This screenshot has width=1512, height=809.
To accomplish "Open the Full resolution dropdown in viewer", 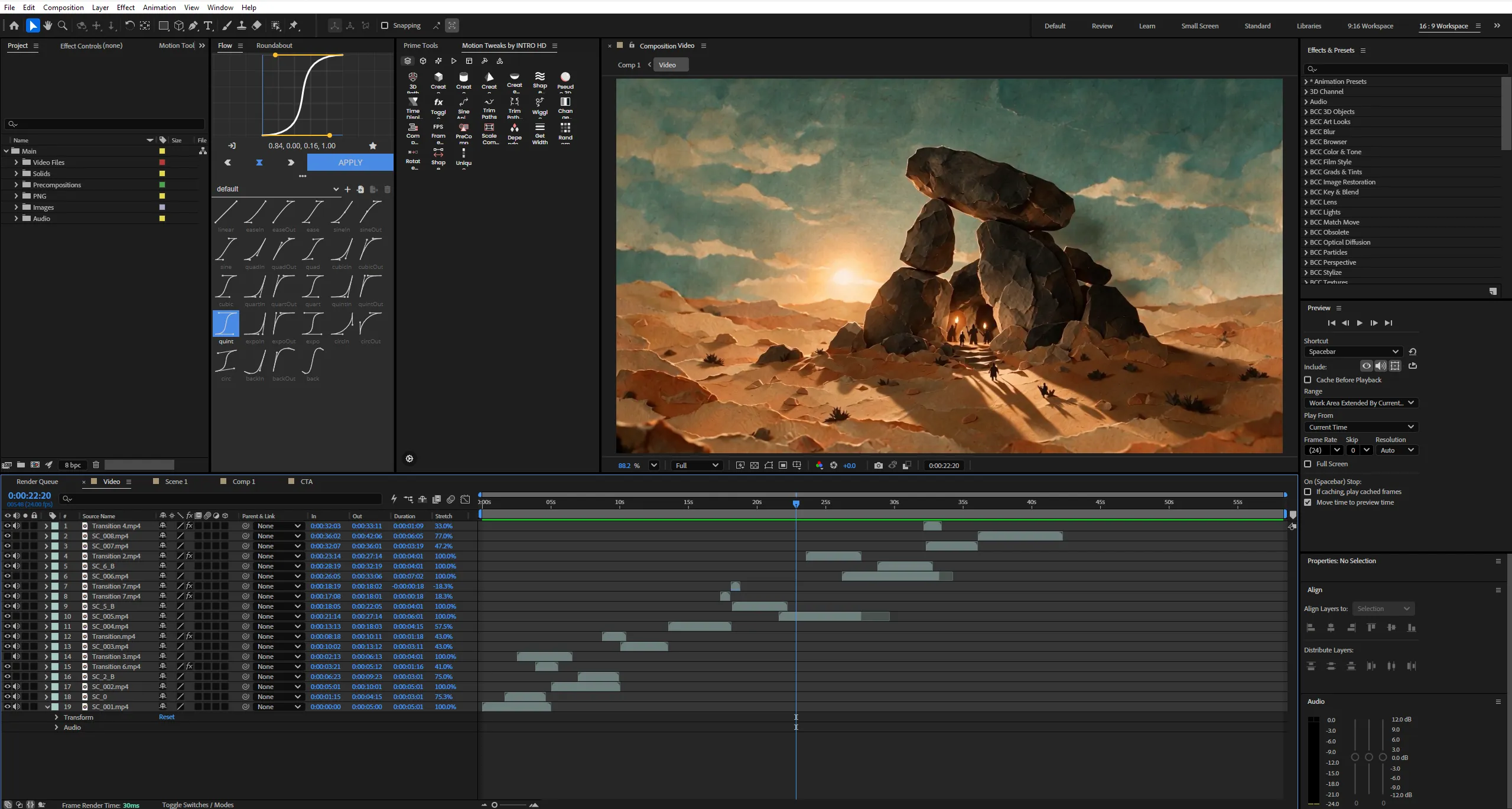I will coord(697,466).
